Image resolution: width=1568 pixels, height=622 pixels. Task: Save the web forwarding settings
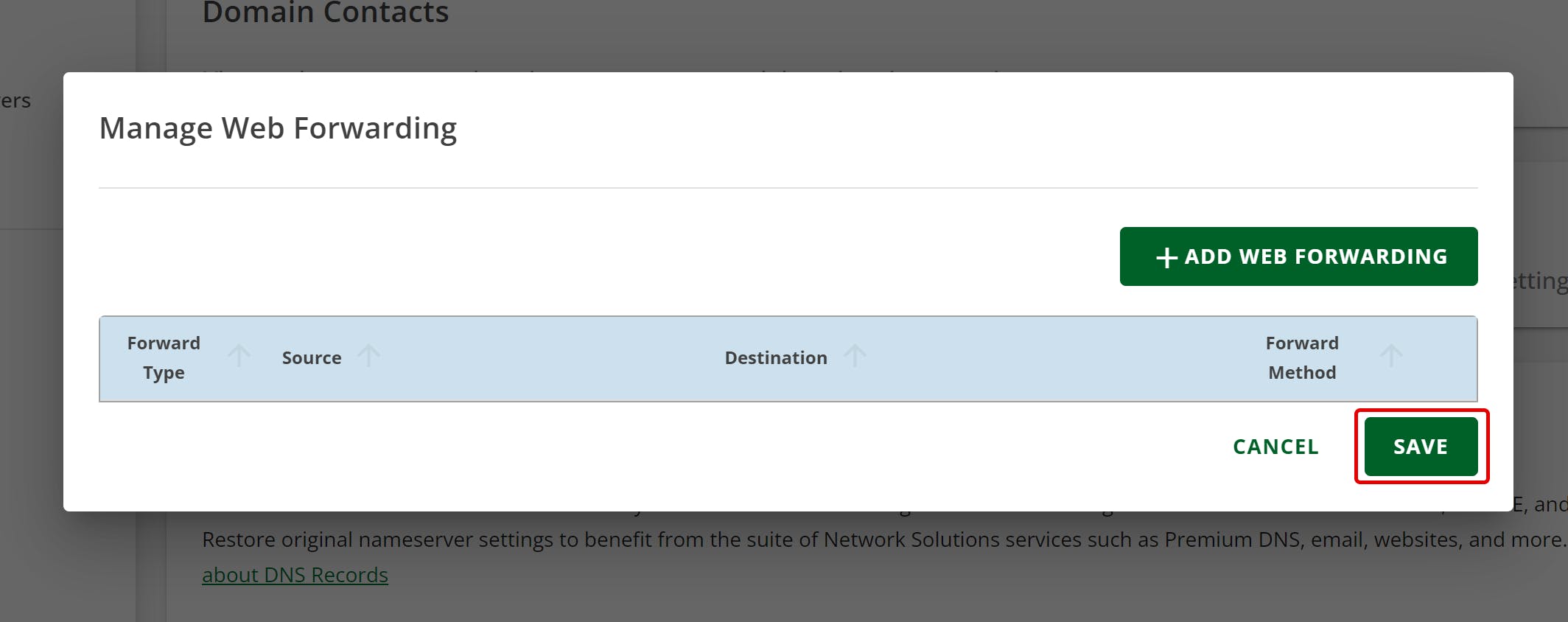[1421, 447]
